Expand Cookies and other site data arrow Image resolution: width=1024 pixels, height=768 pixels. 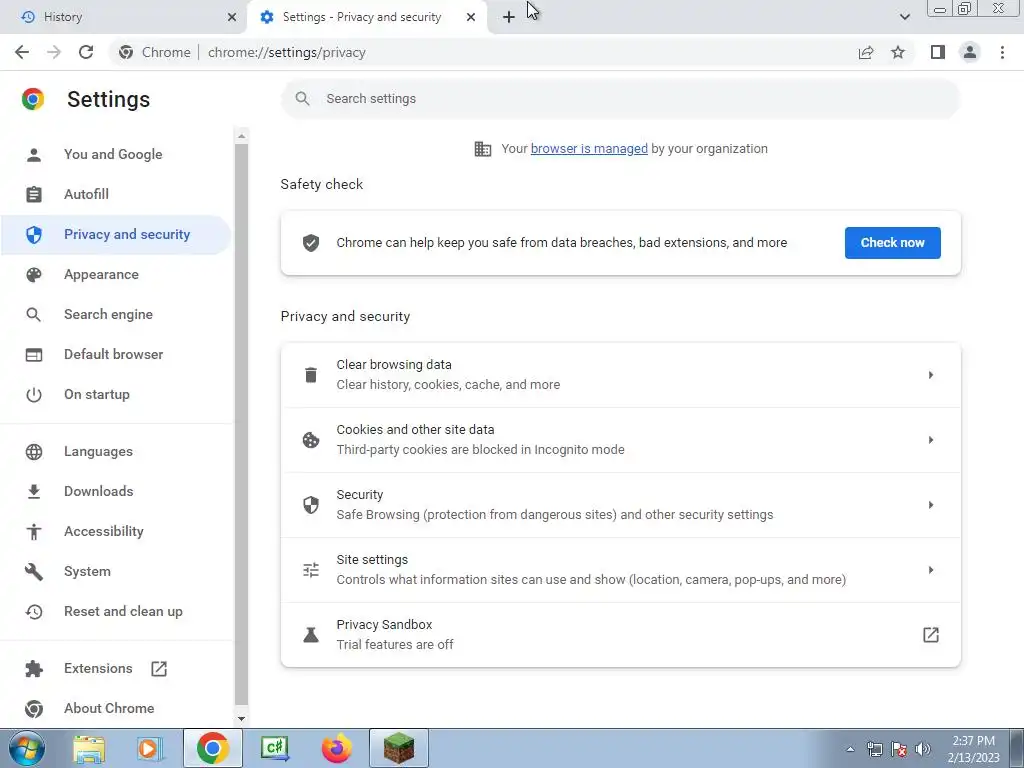pyautogui.click(x=931, y=440)
